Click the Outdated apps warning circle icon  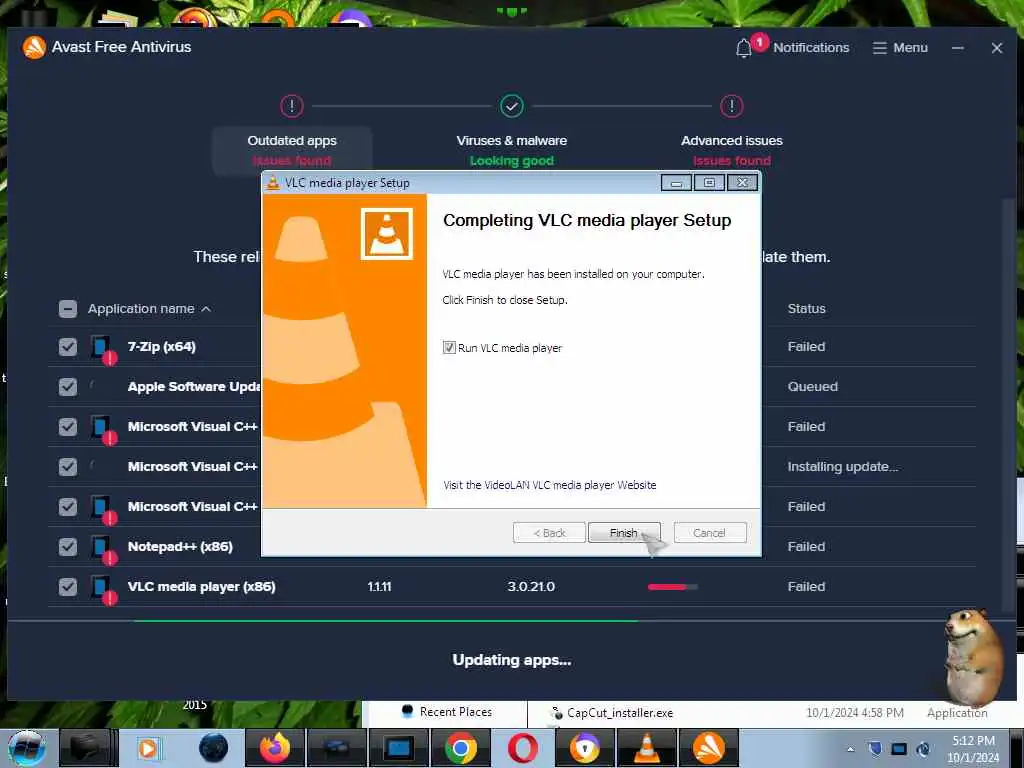pos(292,106)
